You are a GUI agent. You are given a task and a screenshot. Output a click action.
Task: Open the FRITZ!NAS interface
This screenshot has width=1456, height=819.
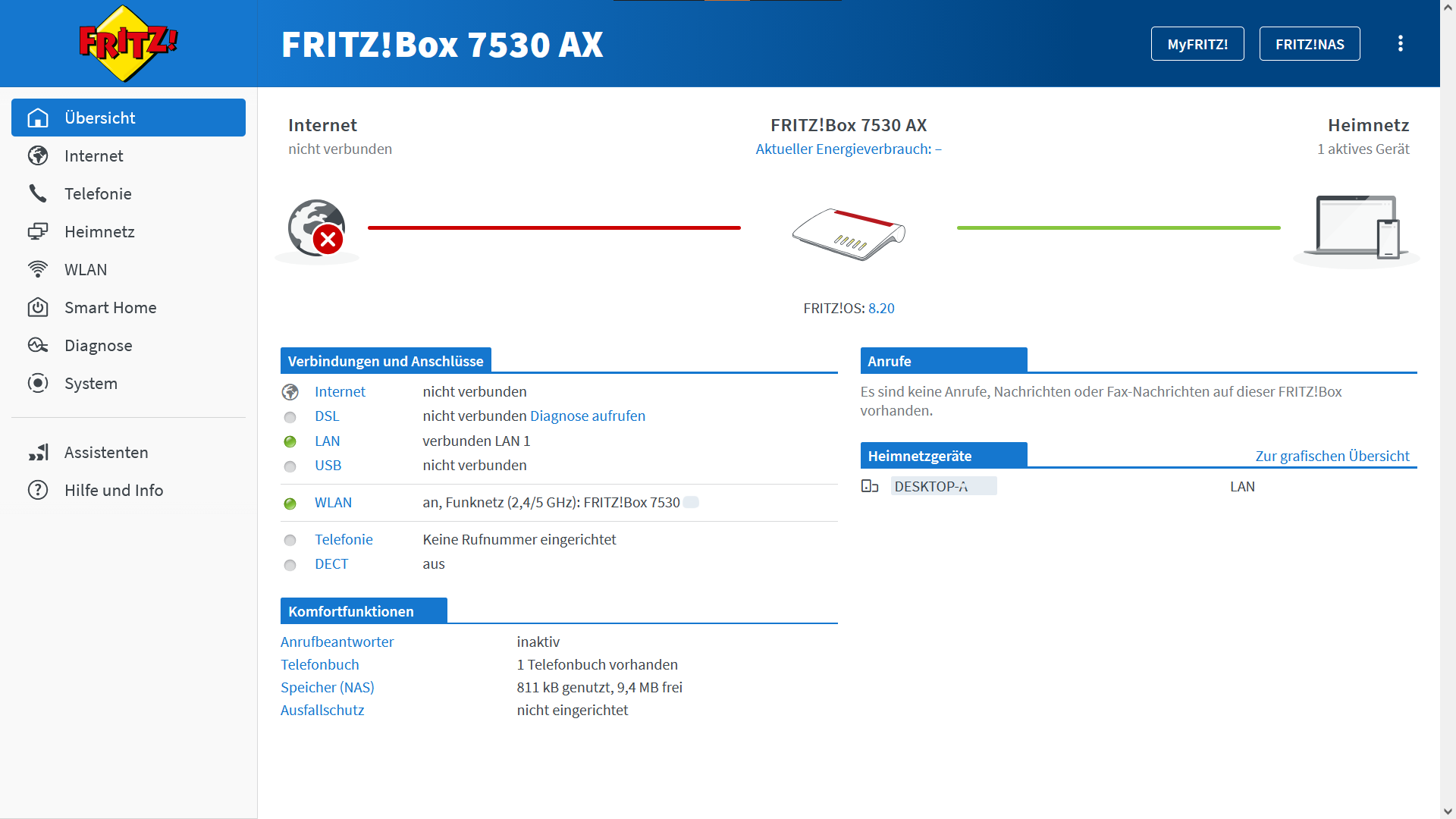coord(1310,43)
